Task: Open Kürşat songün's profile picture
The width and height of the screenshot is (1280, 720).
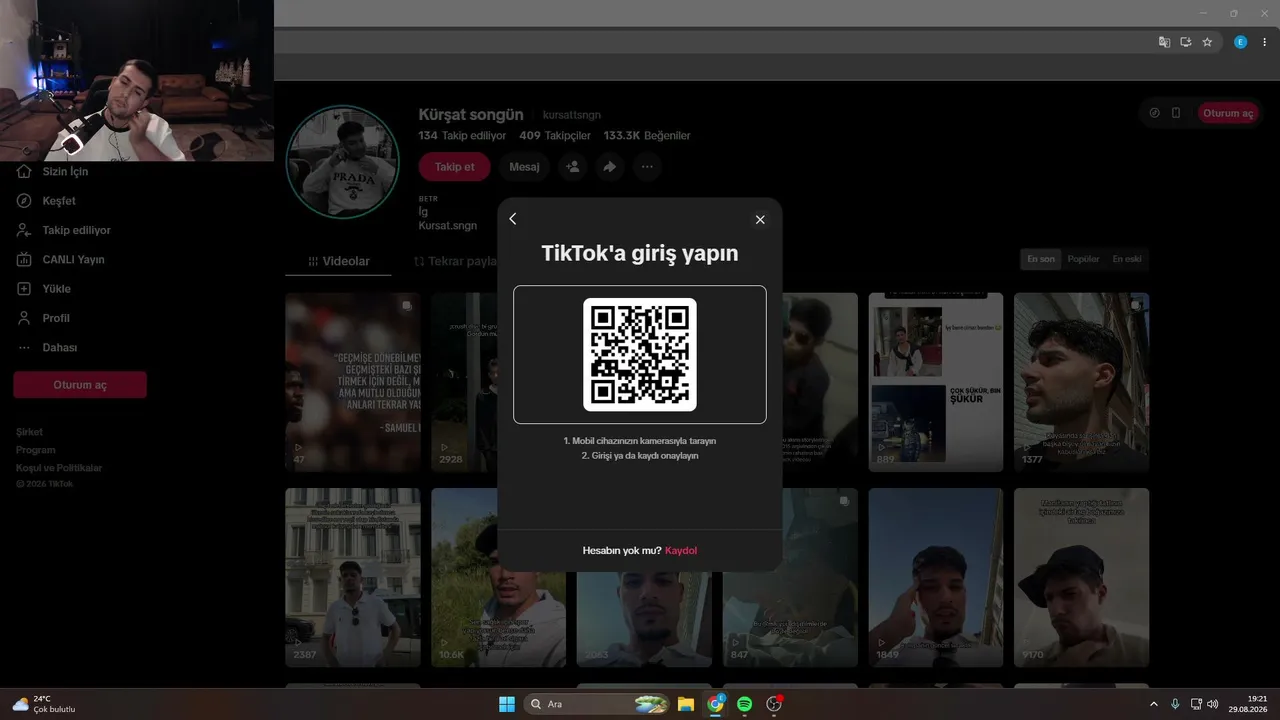Action: pyautogui.click(x=343, y=162)
